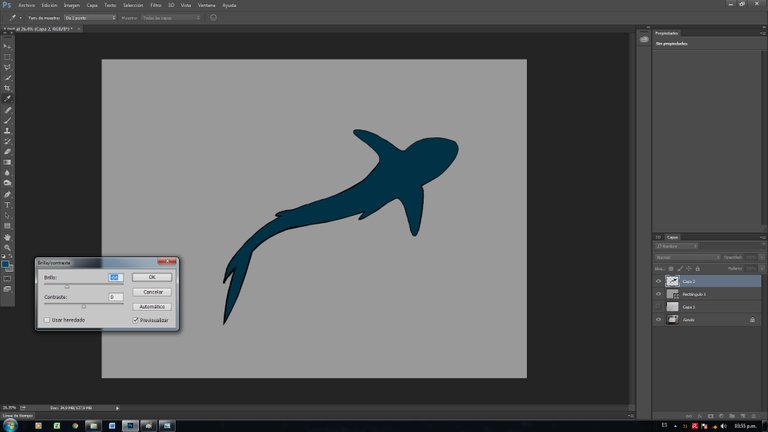Select the Zoom magnifier tool
The image size is (768, 432).
coord(8,247)
